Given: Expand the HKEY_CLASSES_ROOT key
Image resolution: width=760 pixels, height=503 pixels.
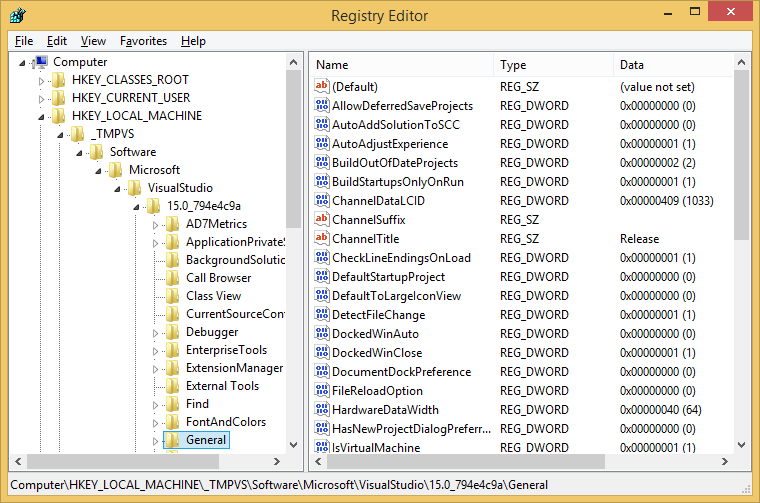Looking at the screenshot, I should pos(41,80).
